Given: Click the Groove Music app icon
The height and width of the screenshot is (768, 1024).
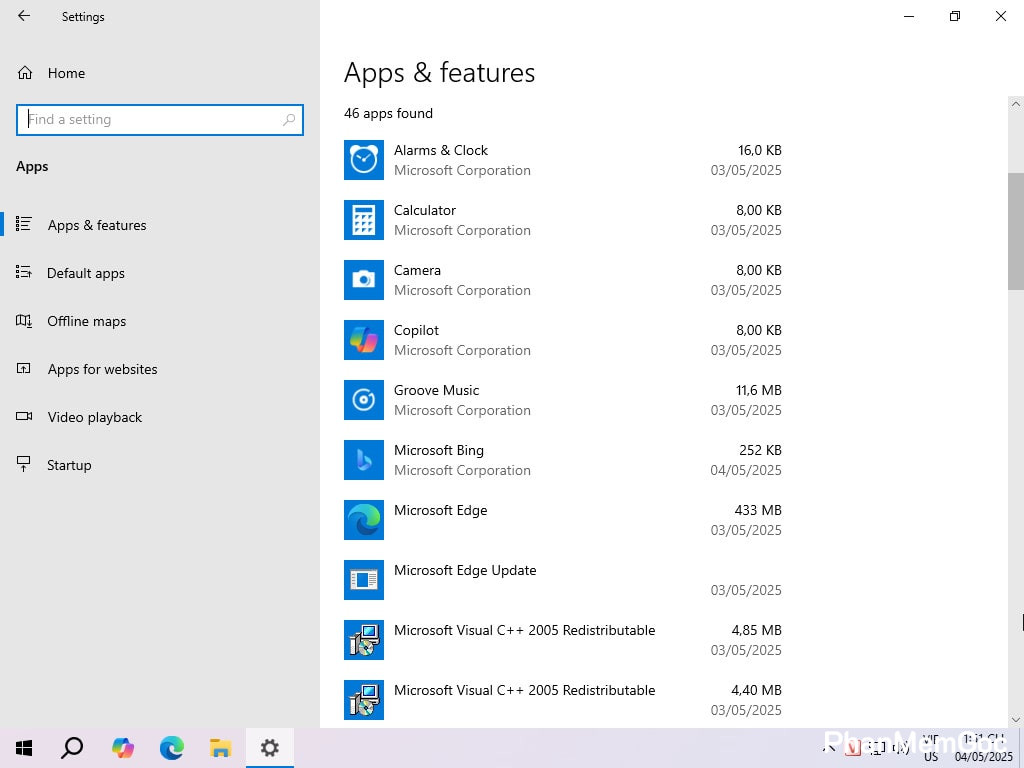Looking at the screenshot, I should [x=363, y=400].
